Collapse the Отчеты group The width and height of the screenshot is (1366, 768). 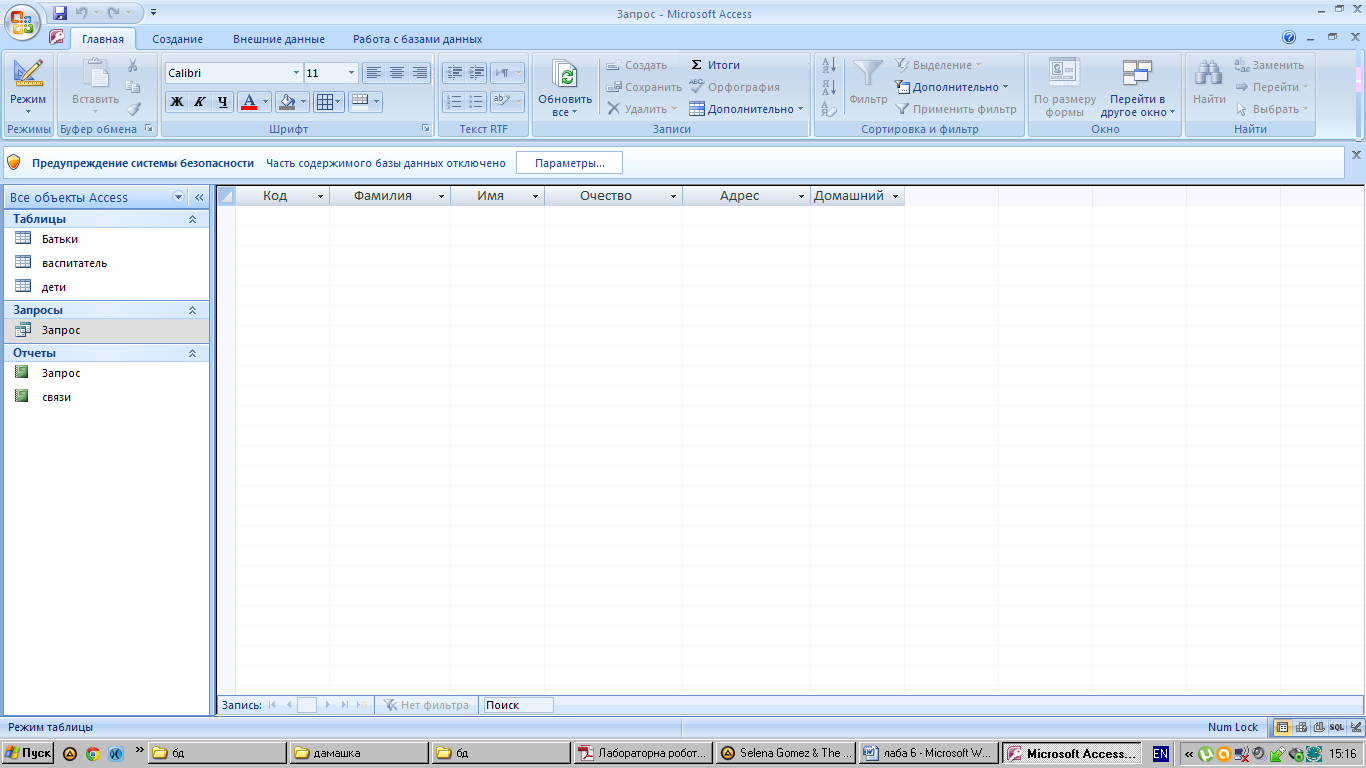(193, 353)
